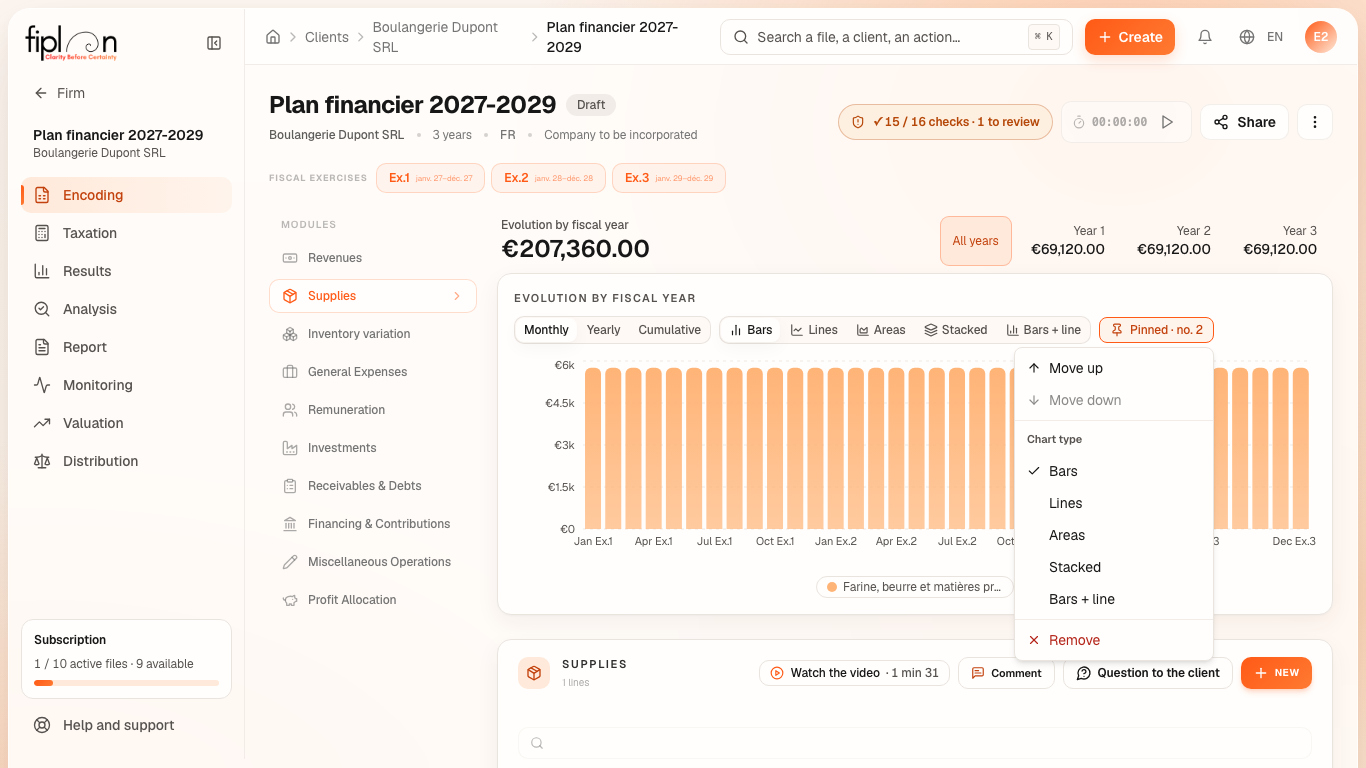This screenshot has width=1366, height=768.
Task: Click the subscription usage progress bar
Action: [x=126, y=683]
